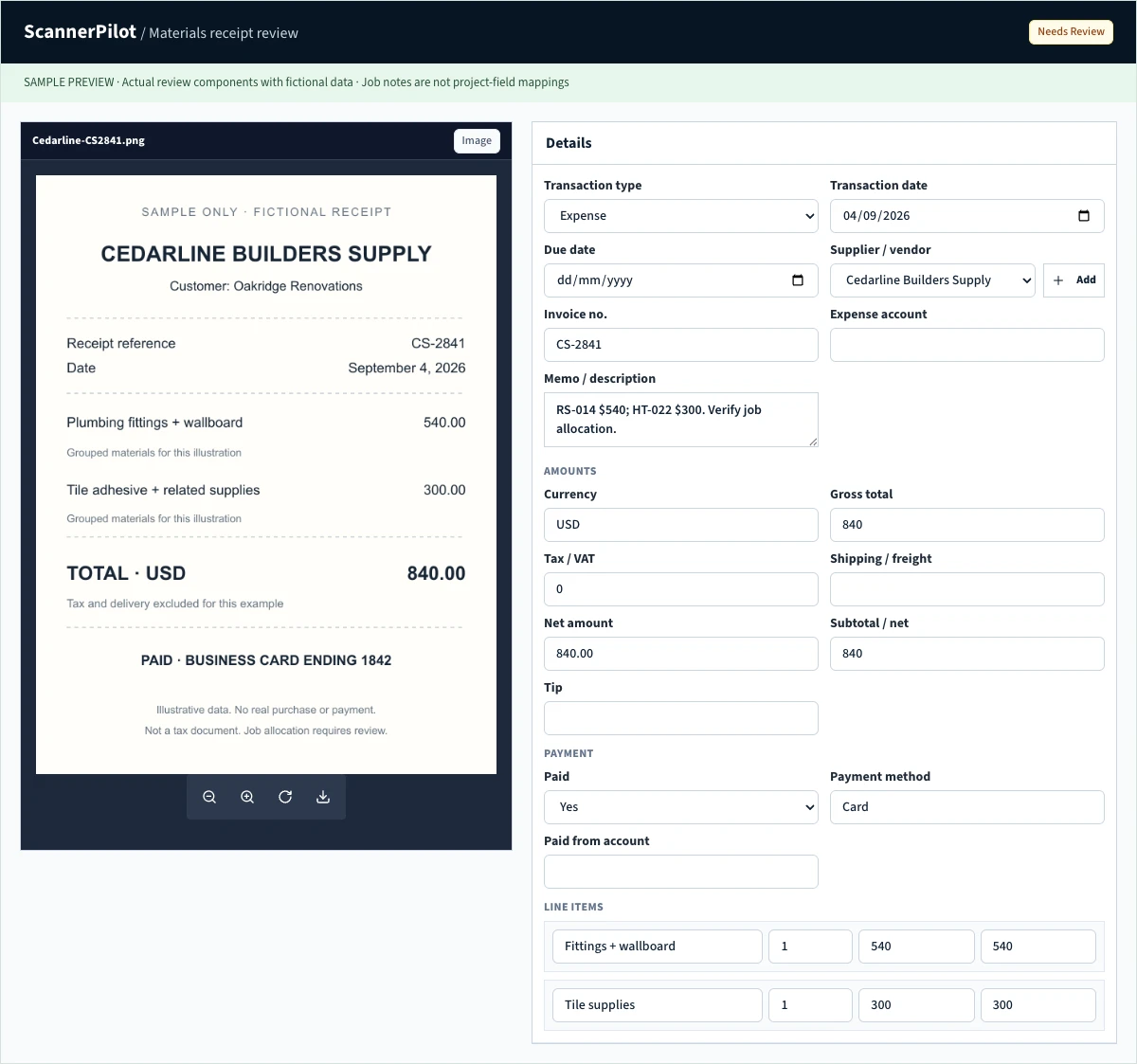The width and height of the screenshot is (1137, 1064).
Task: Zoom in the receipt image
Action: (x=247, y=797)
